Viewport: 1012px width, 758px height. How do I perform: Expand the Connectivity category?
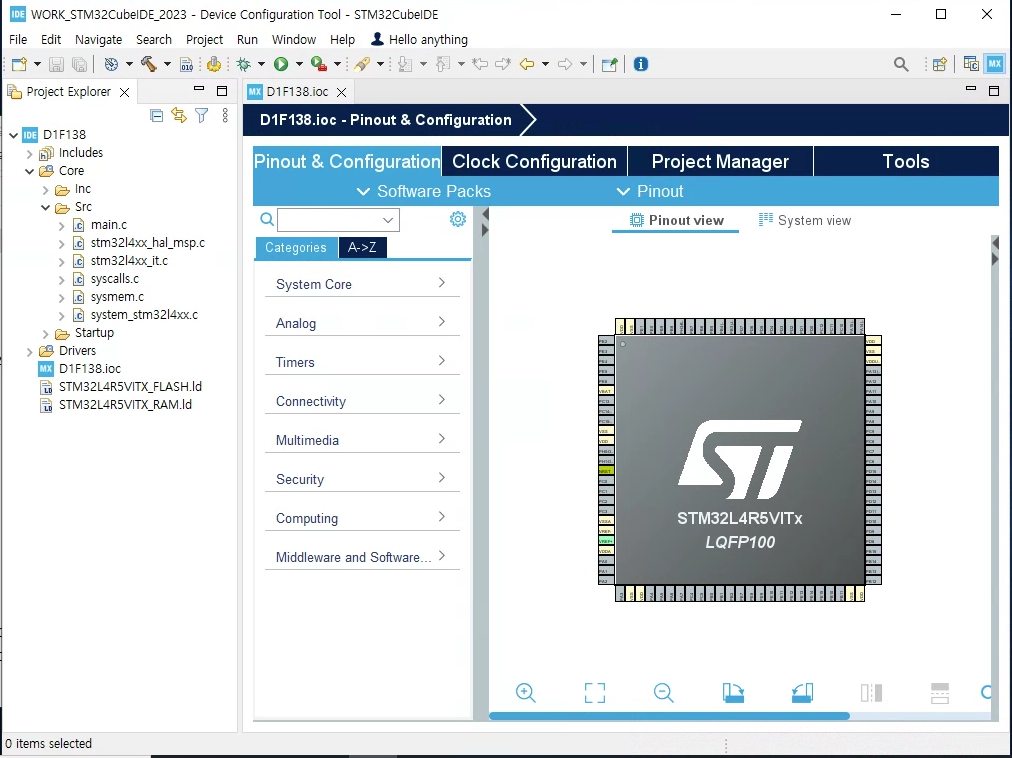pyautogui.click(x=362, y=401)
